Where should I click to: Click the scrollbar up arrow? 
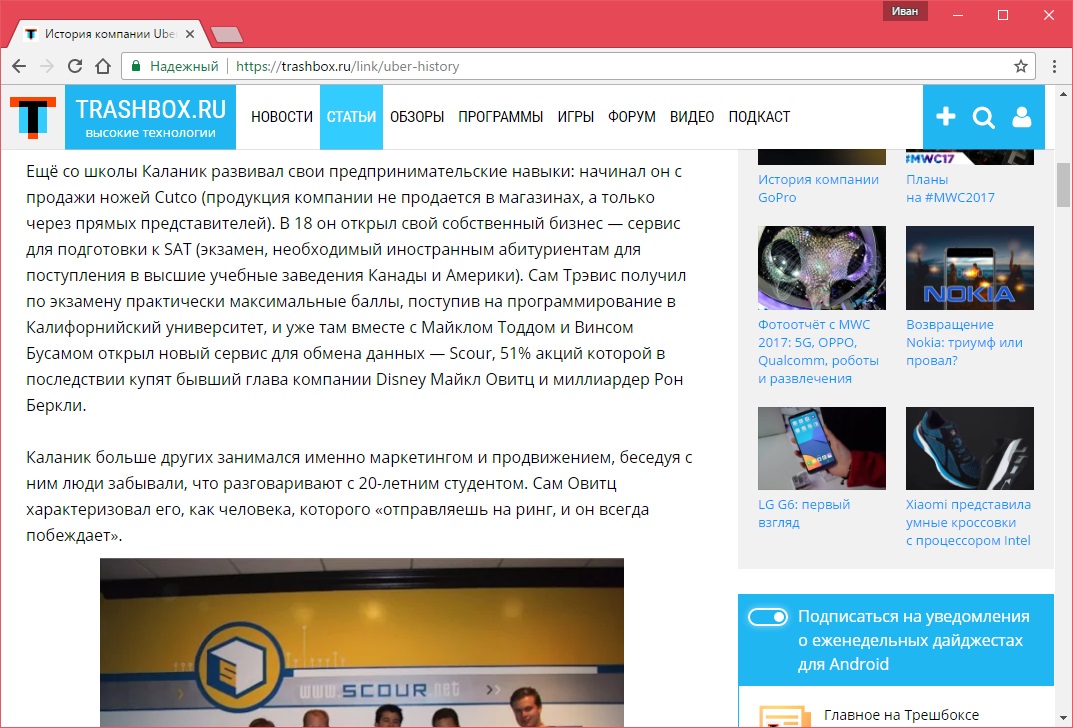point(1063,93)
